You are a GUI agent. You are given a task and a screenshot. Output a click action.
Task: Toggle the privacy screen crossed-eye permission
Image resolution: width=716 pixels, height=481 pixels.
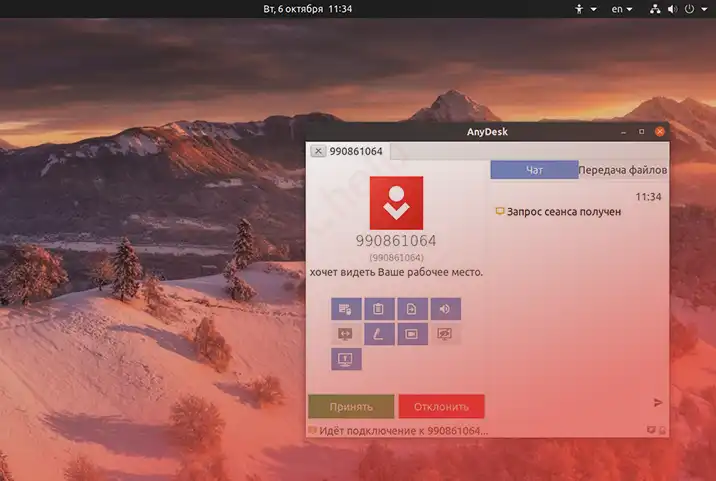(446, 334)
